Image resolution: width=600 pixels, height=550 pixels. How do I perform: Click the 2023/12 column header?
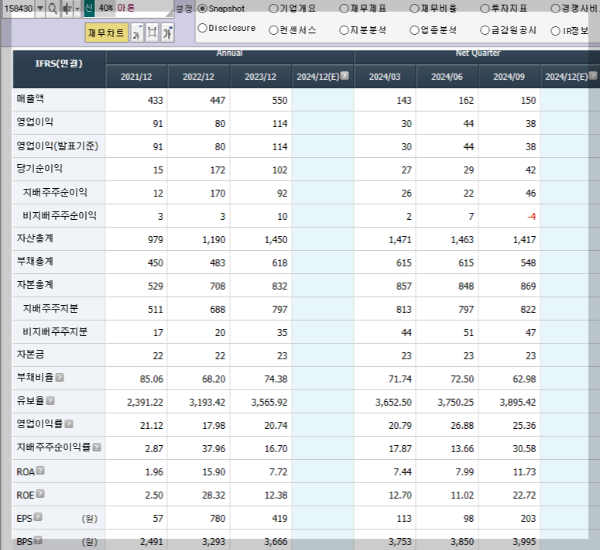pos(261,77)
